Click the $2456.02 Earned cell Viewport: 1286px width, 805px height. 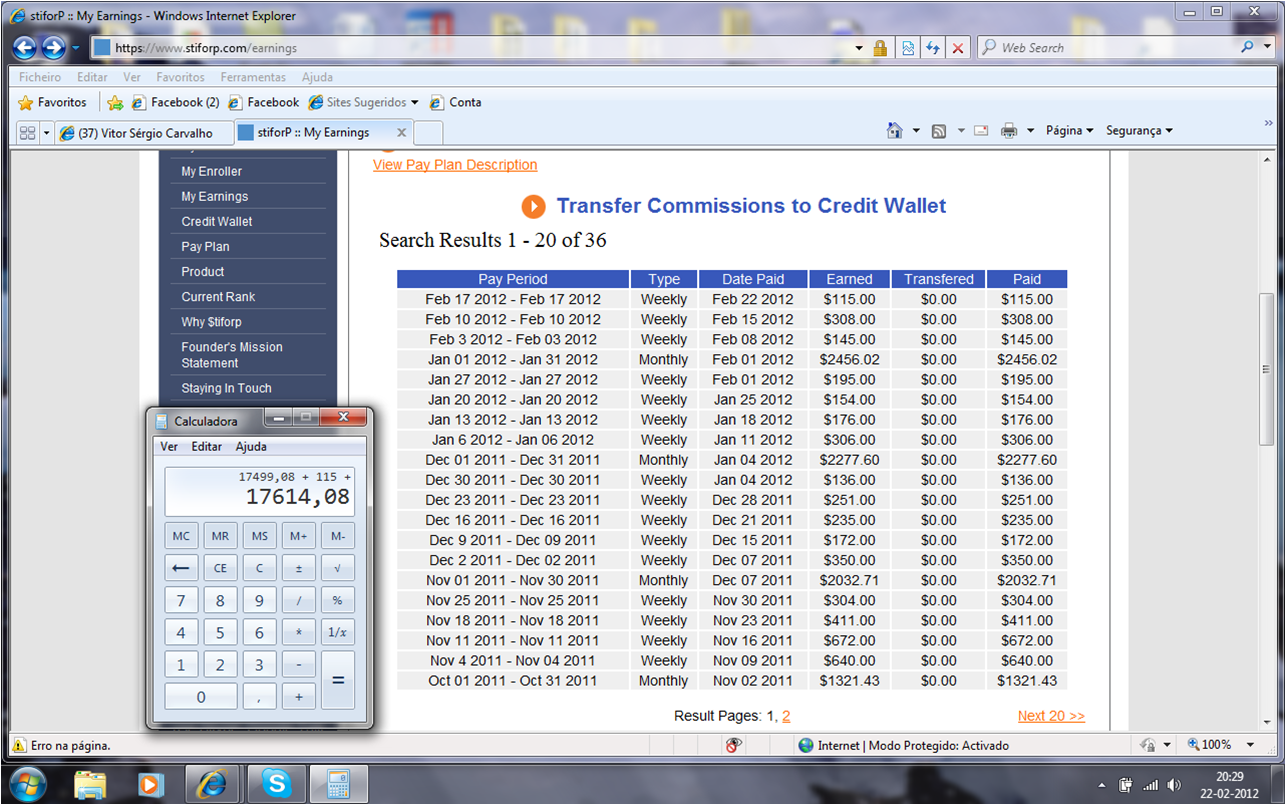click(x=849, y=360)
